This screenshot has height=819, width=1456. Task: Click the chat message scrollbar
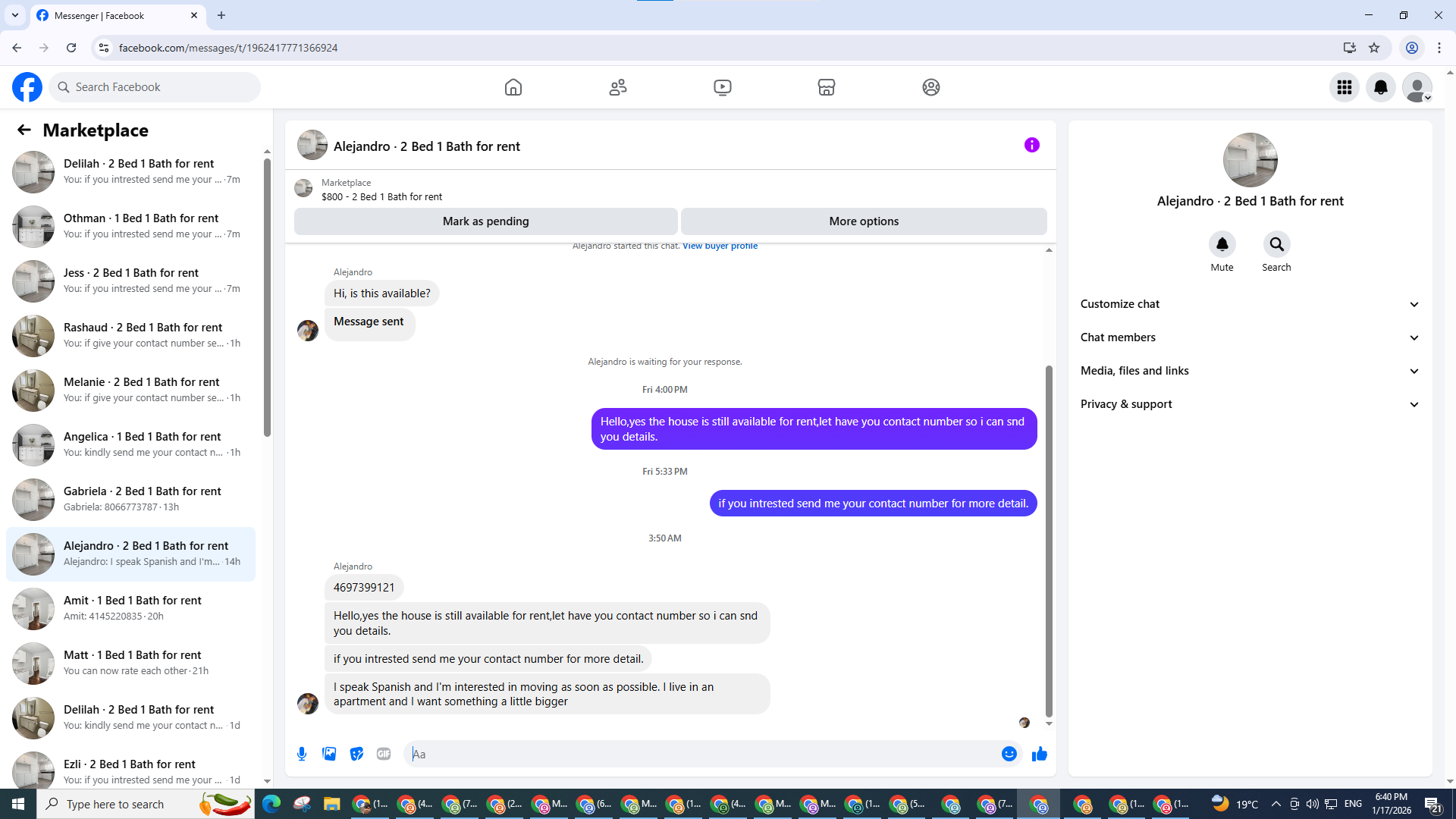(x=1049, y=540)
